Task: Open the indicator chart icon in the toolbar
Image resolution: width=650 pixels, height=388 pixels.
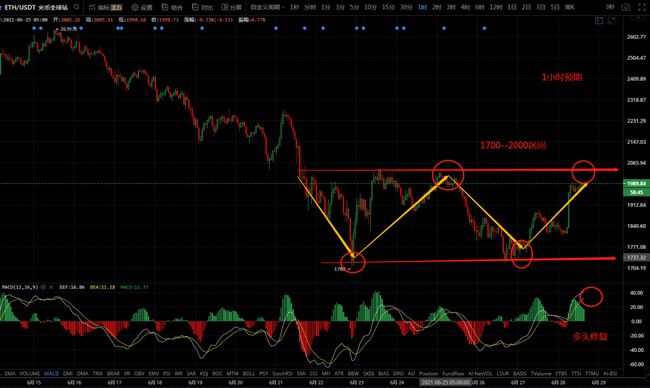Action: click(92, 7)
